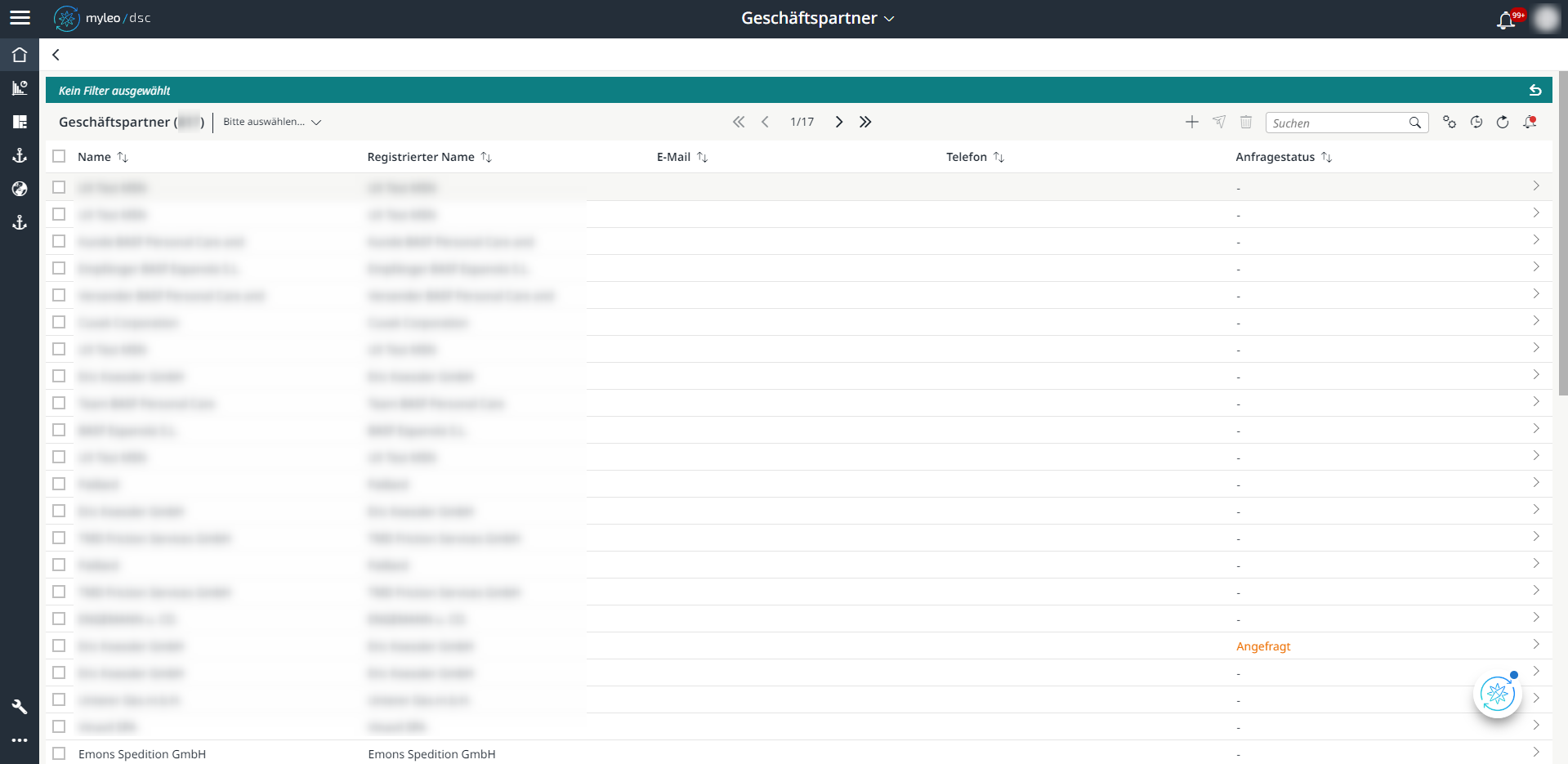Click the Angefragt status link
Viewport: 1568px width, 764px height.
[x=1263, y=646]
